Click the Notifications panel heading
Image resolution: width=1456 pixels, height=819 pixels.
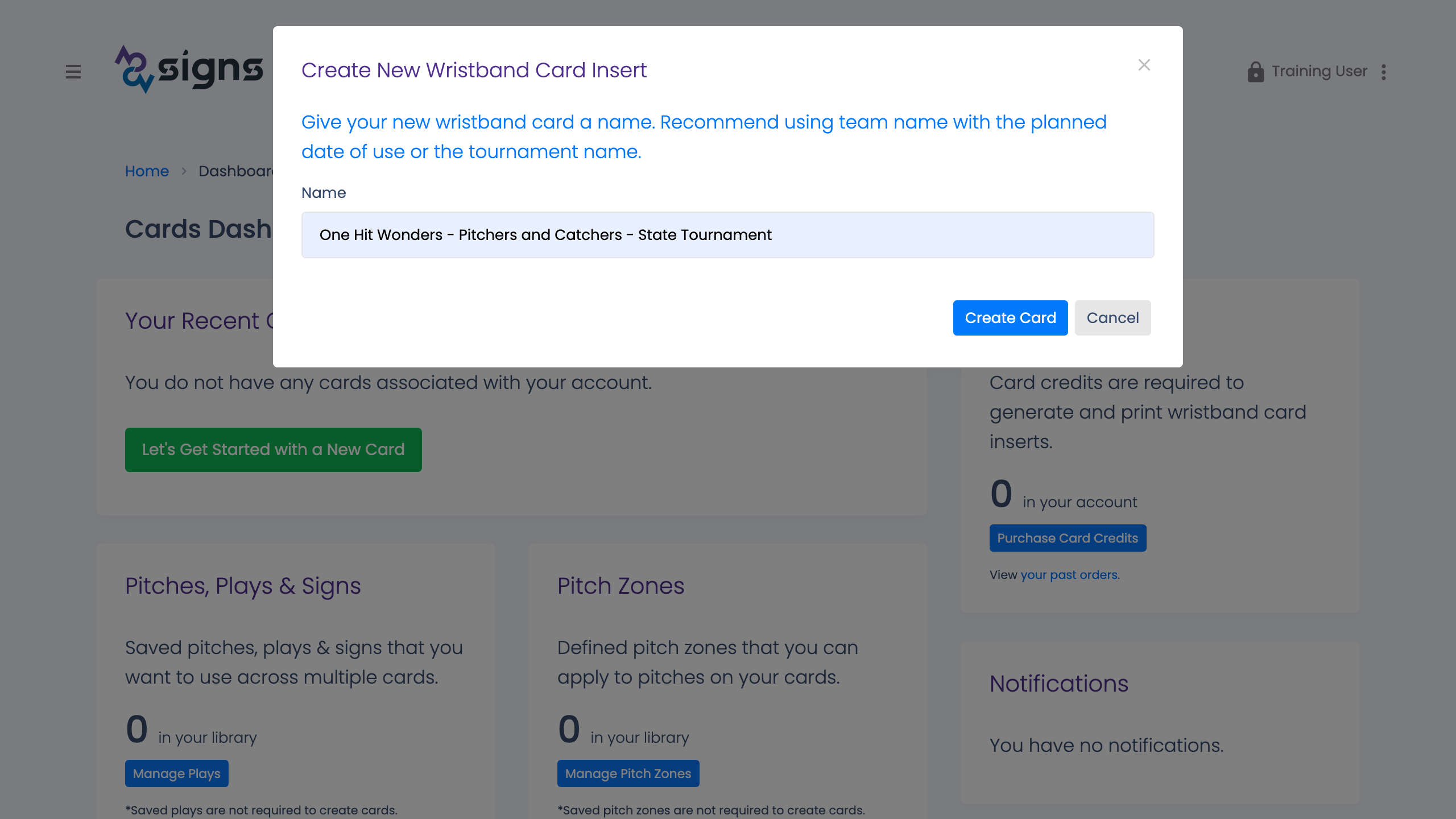(1058, 684)
